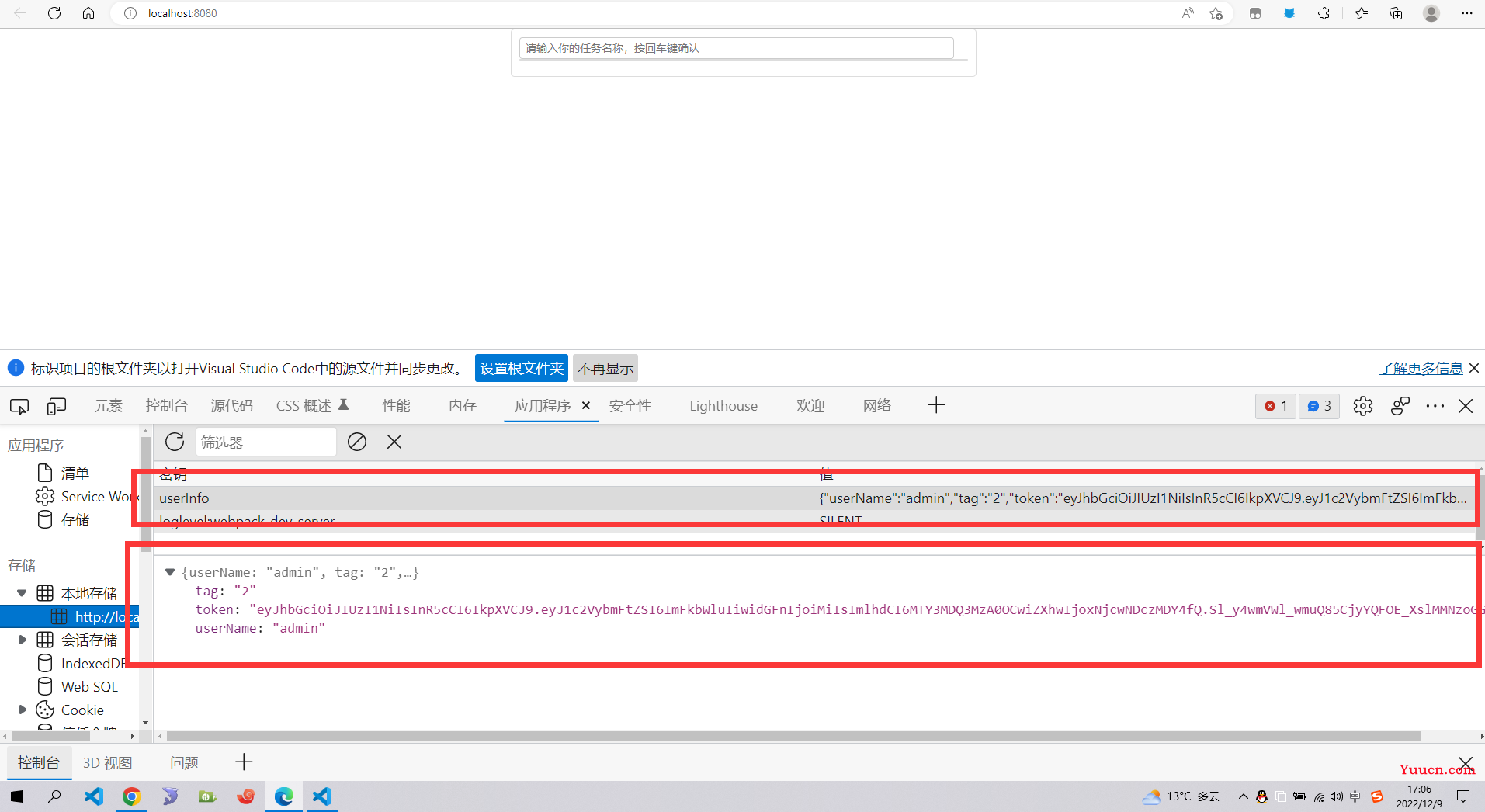The width and height of the screenshot is (1485, 812).
Task: Activate the inspect element picker tool
Action: (x=19, y=406)
